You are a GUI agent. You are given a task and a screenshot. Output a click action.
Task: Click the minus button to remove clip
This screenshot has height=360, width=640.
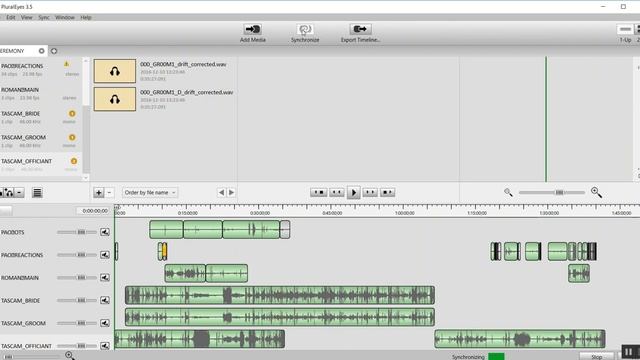click(109, 193)
